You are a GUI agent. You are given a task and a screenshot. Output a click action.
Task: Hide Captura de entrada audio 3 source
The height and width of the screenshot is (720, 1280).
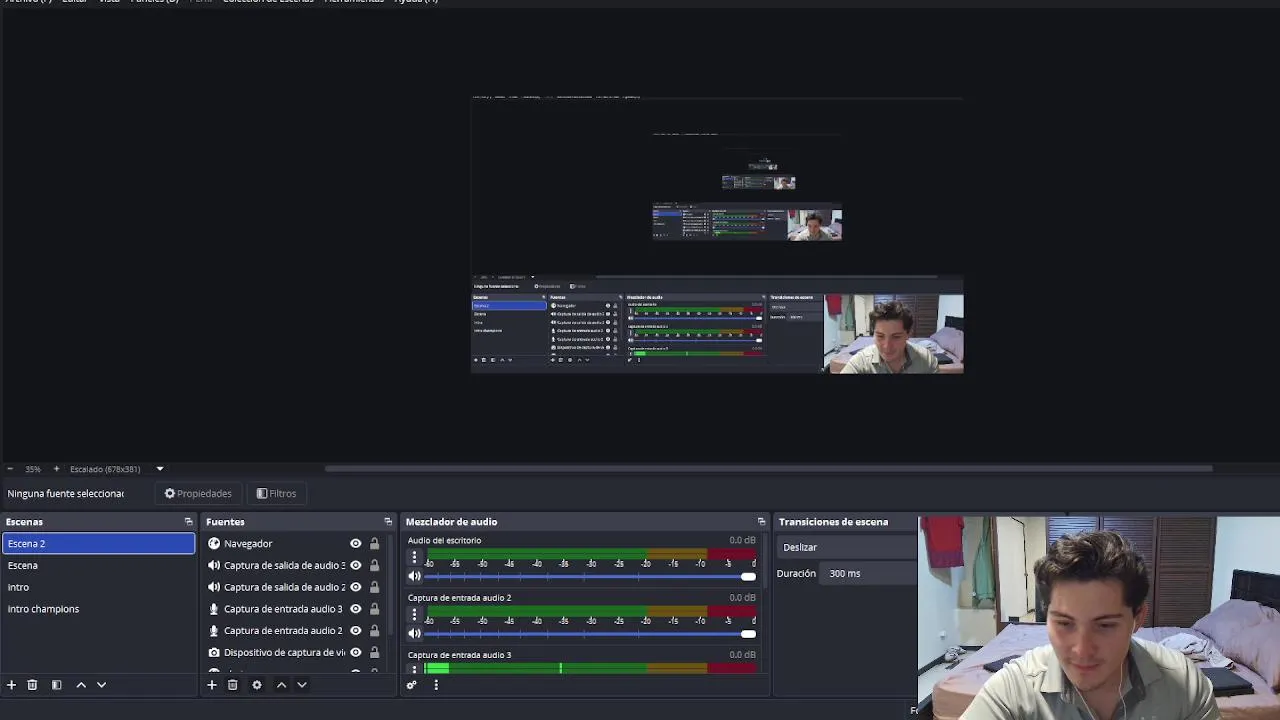355,609
